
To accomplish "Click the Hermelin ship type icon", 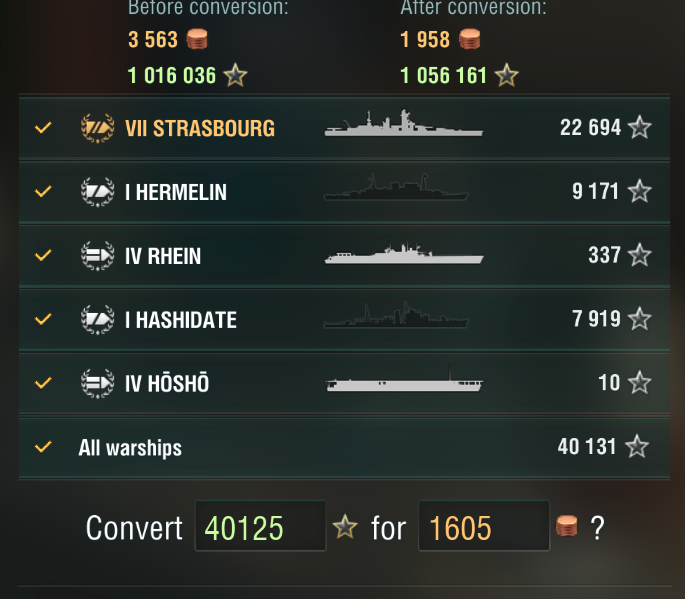I will click(x=97, y=192).
